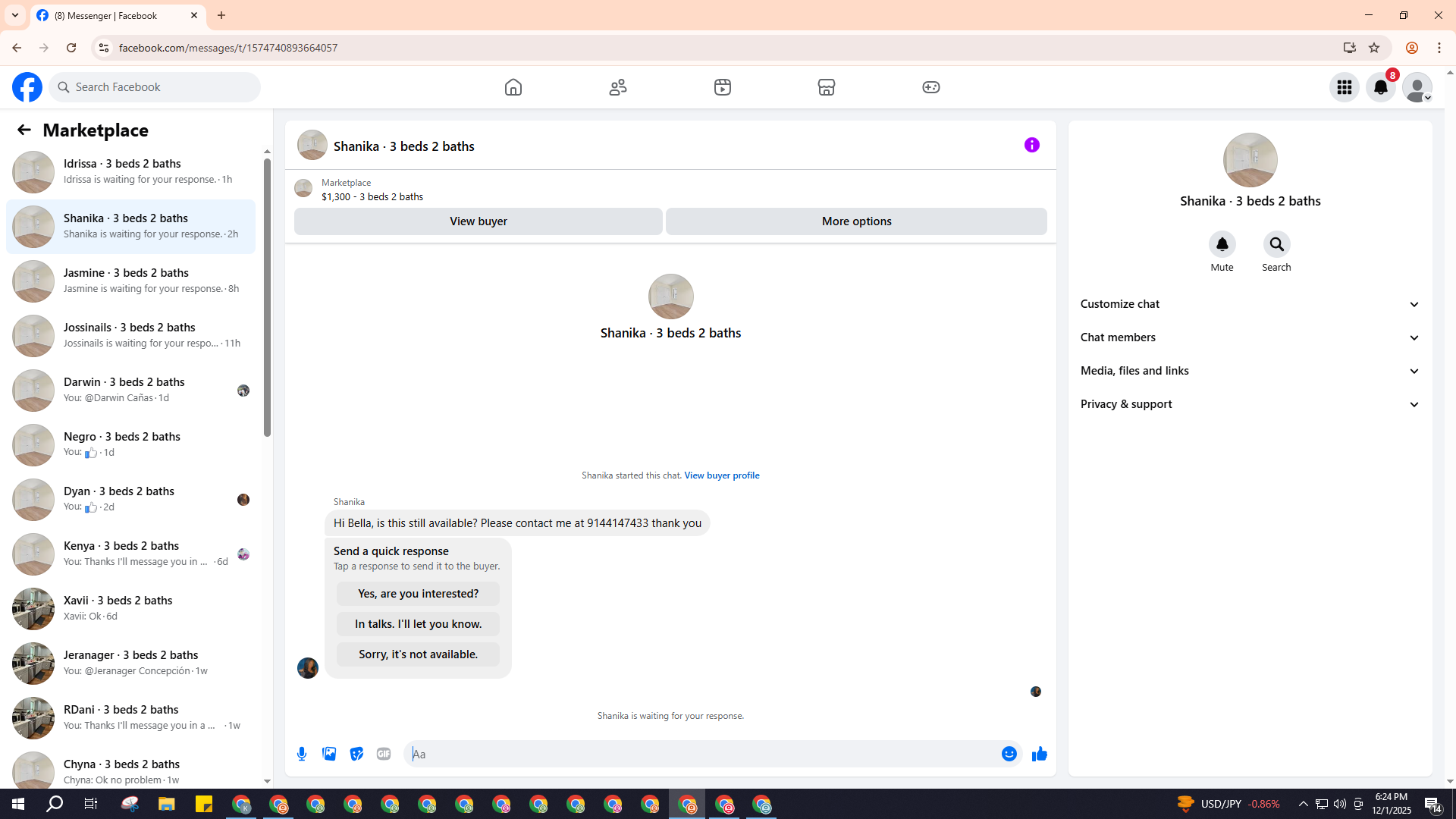
Task: Show hidden system tray icons
Action: click(1303, 804)
